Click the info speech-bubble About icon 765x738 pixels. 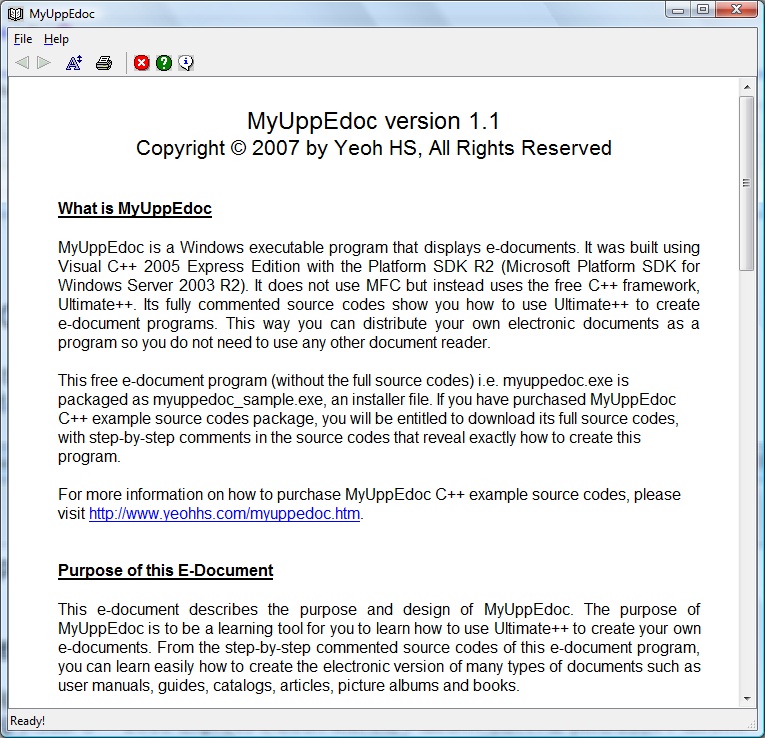[186, 62]
